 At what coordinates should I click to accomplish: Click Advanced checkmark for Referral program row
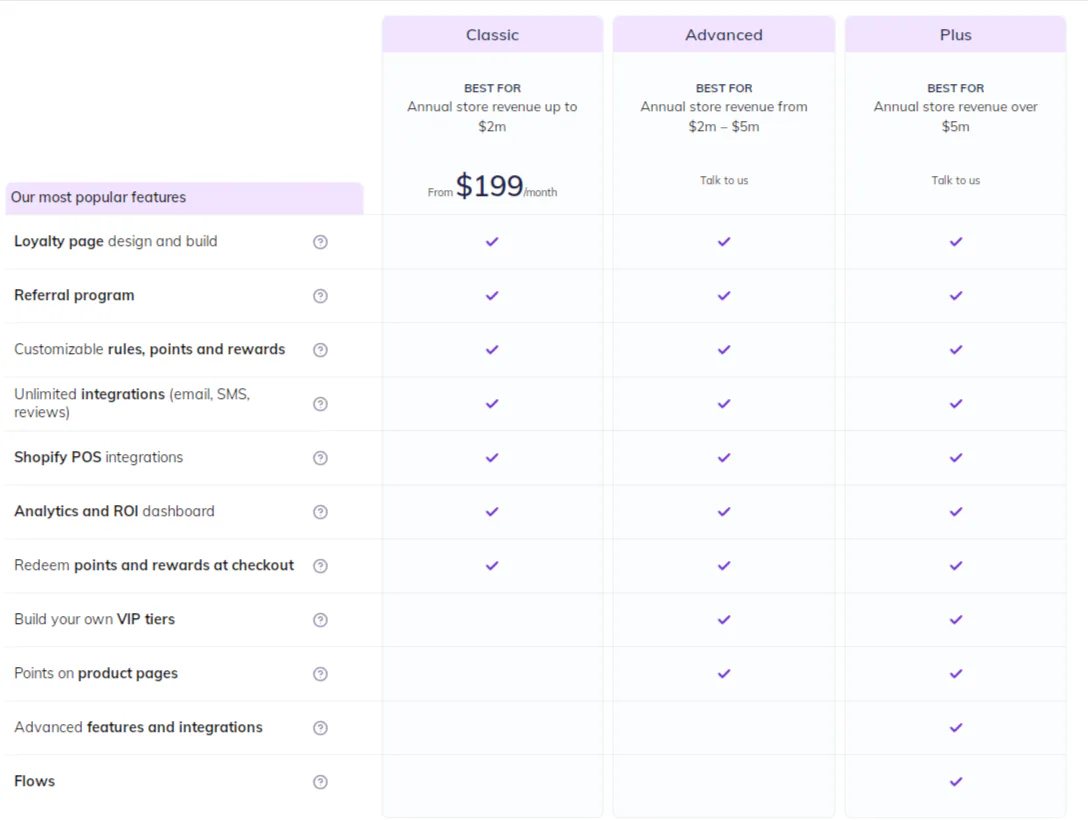pyautogui.click(x=724, y=296)
